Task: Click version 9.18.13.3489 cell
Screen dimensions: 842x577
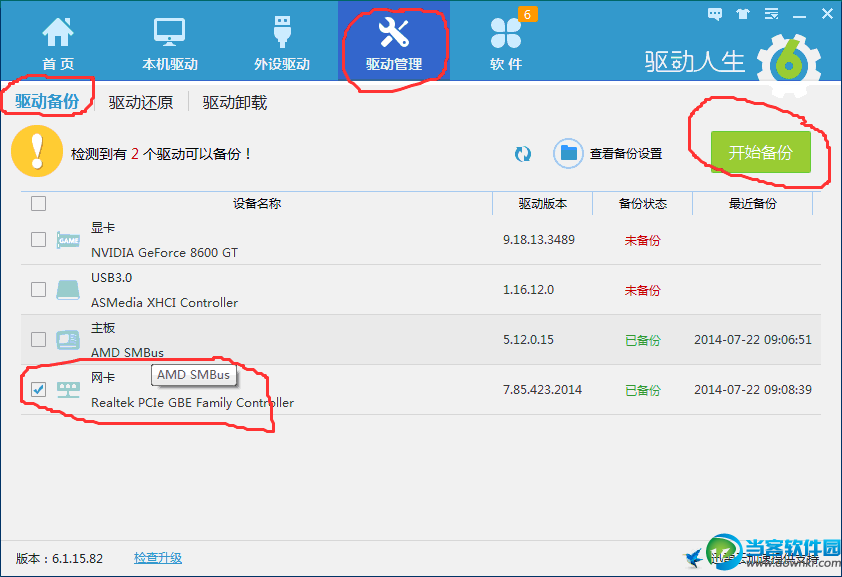Action: coord(539,239)
